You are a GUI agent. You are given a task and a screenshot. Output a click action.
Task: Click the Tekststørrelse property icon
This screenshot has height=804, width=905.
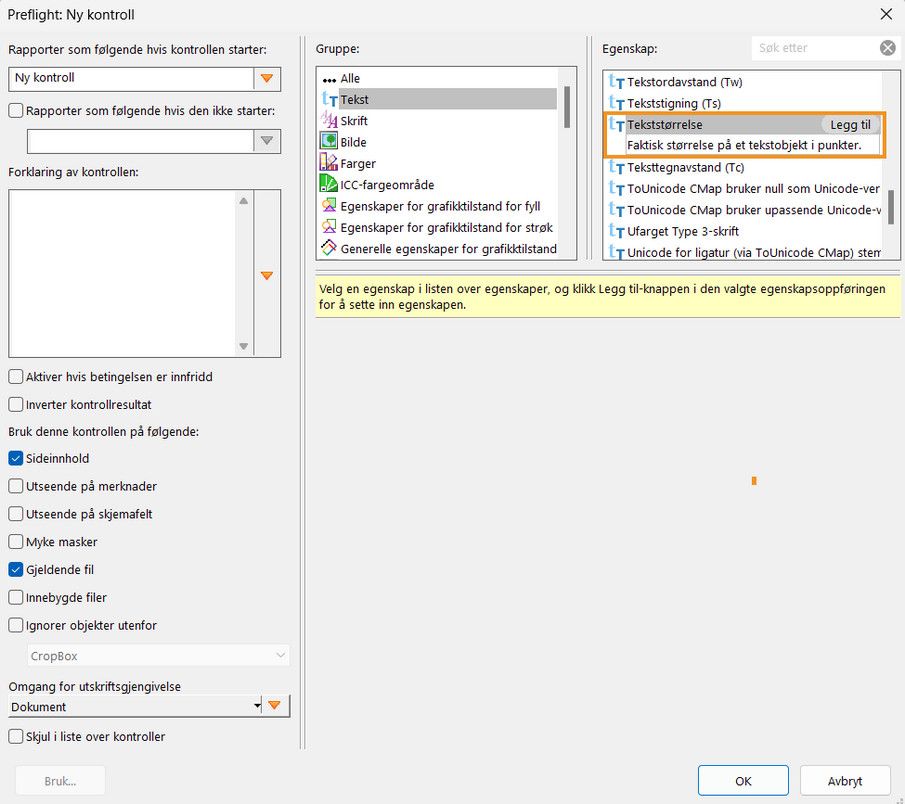click(616, 124)
